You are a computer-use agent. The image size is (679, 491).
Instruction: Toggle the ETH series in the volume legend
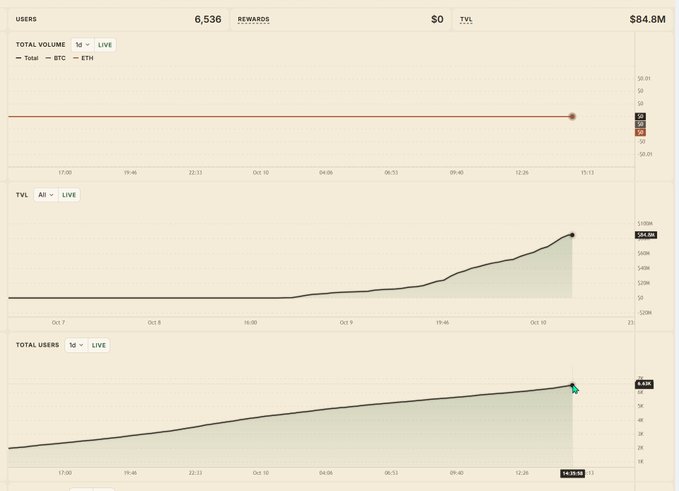(x=83, y=58)
